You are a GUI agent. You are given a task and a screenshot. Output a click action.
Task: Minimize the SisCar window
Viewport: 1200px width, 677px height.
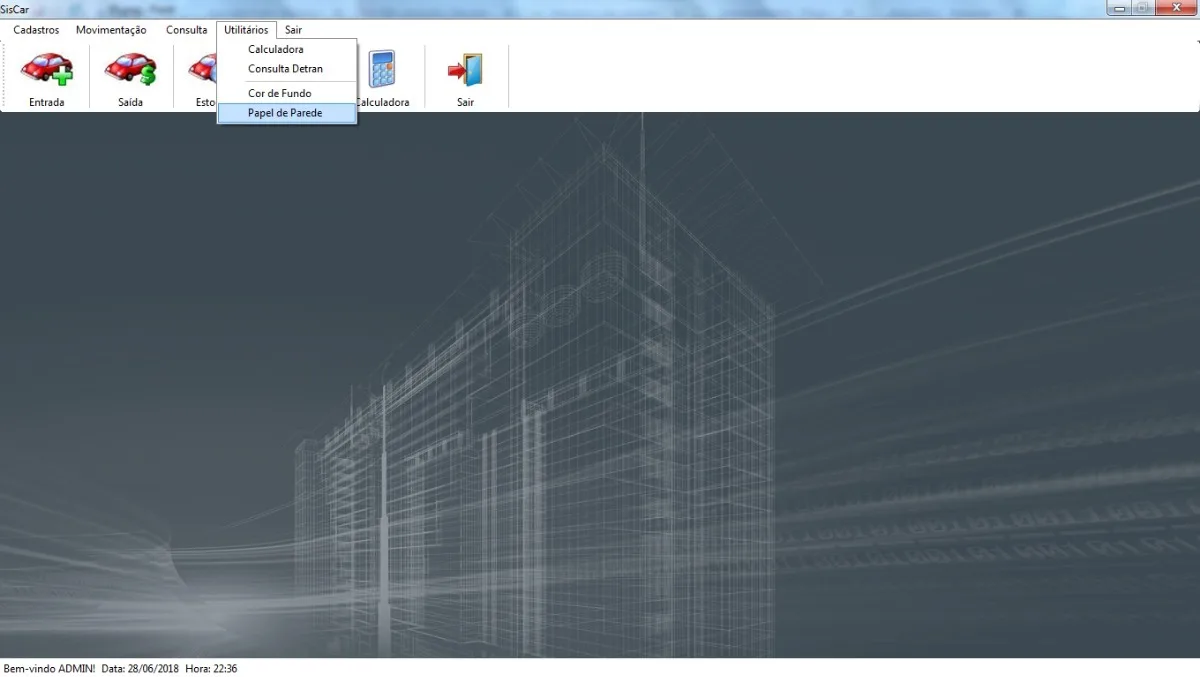pos(1119,8)
